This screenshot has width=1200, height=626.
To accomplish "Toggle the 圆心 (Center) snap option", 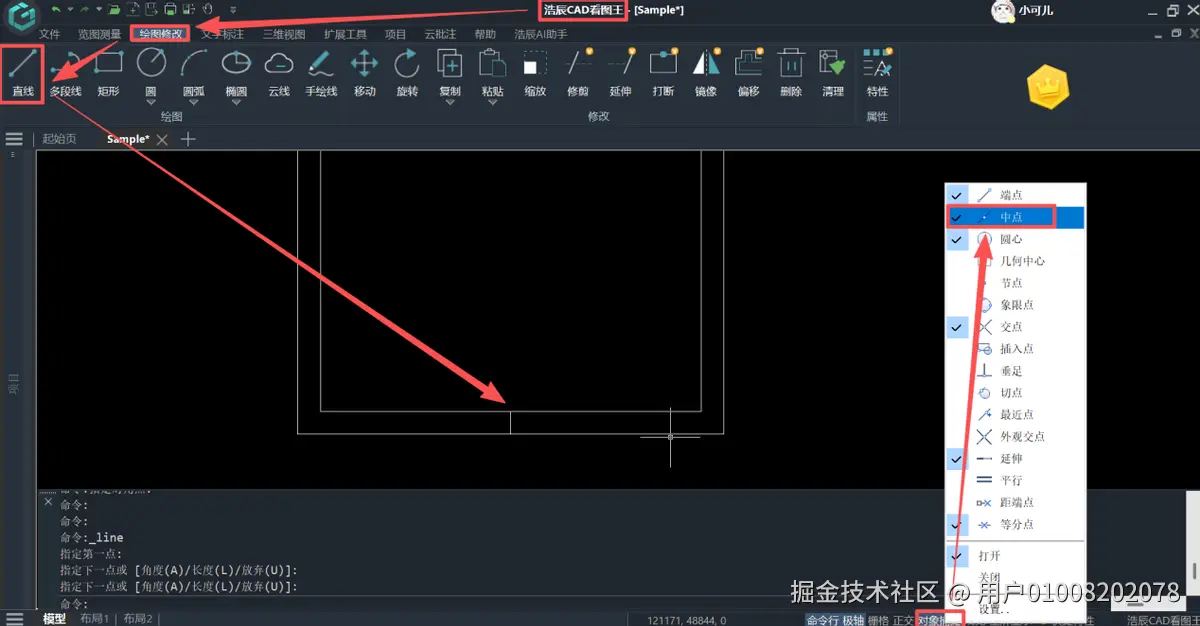I will (1015, 239).
